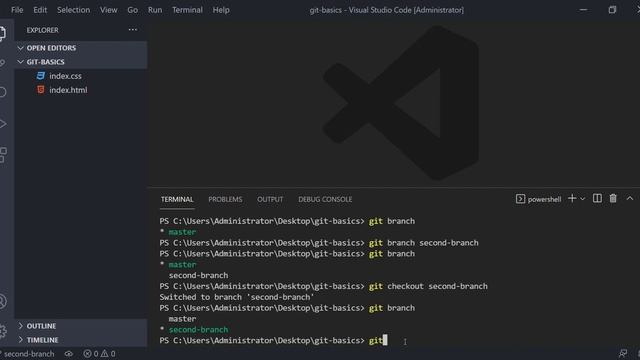Kill the terminal with trash icon
640x360 pixels.
613,198
